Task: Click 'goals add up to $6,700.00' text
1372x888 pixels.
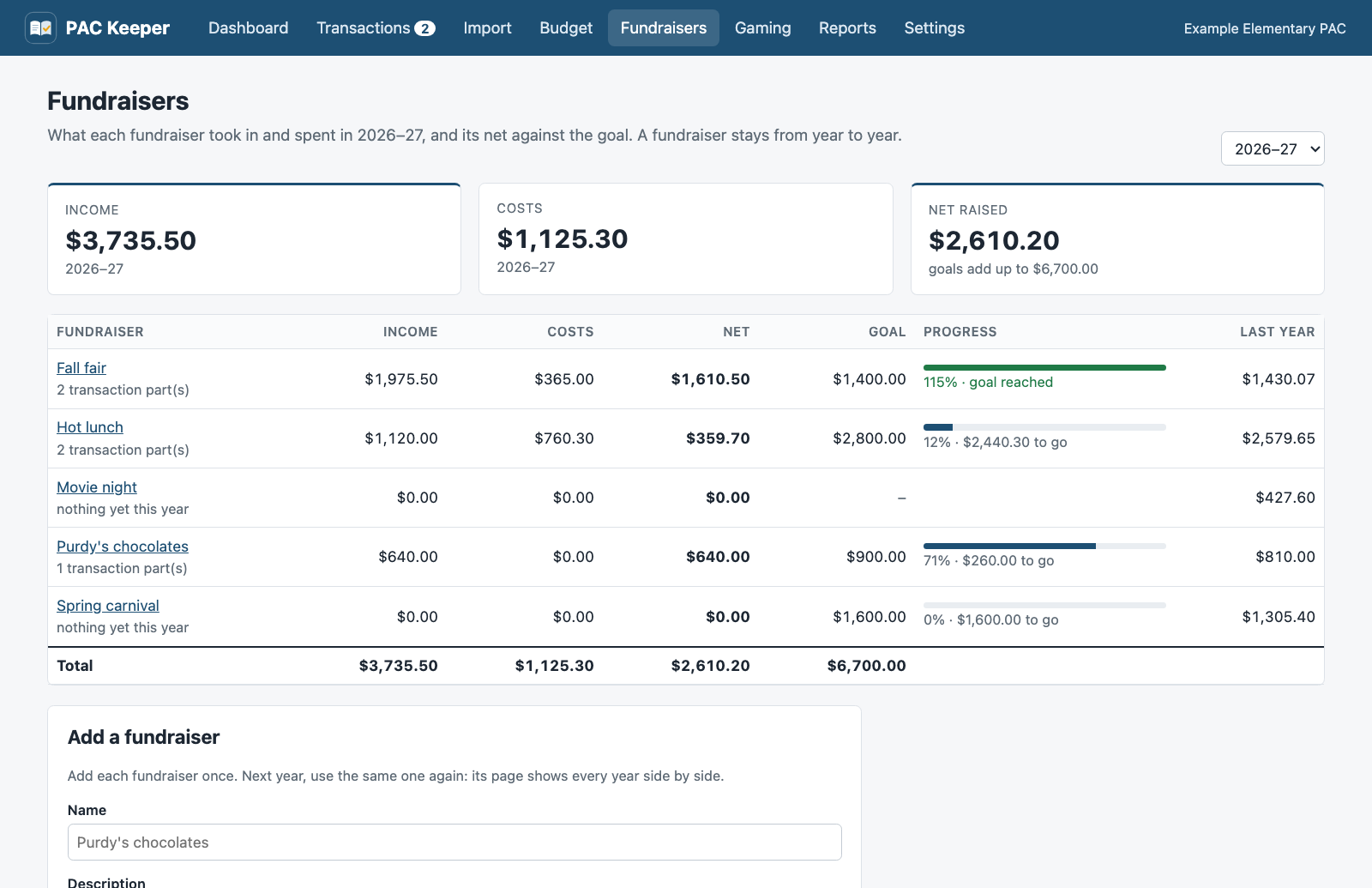Action: coord(1014,269)
